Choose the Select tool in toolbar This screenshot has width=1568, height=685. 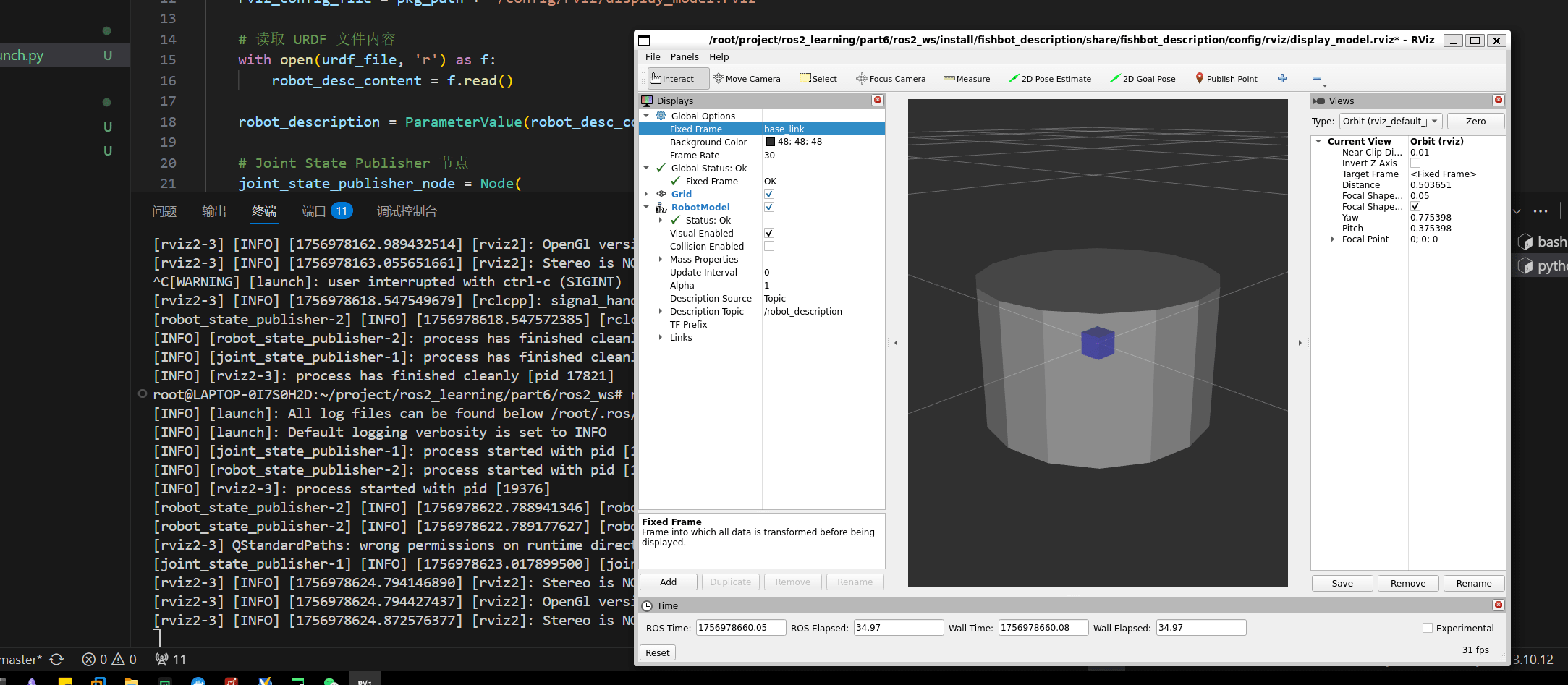[818, 79]
